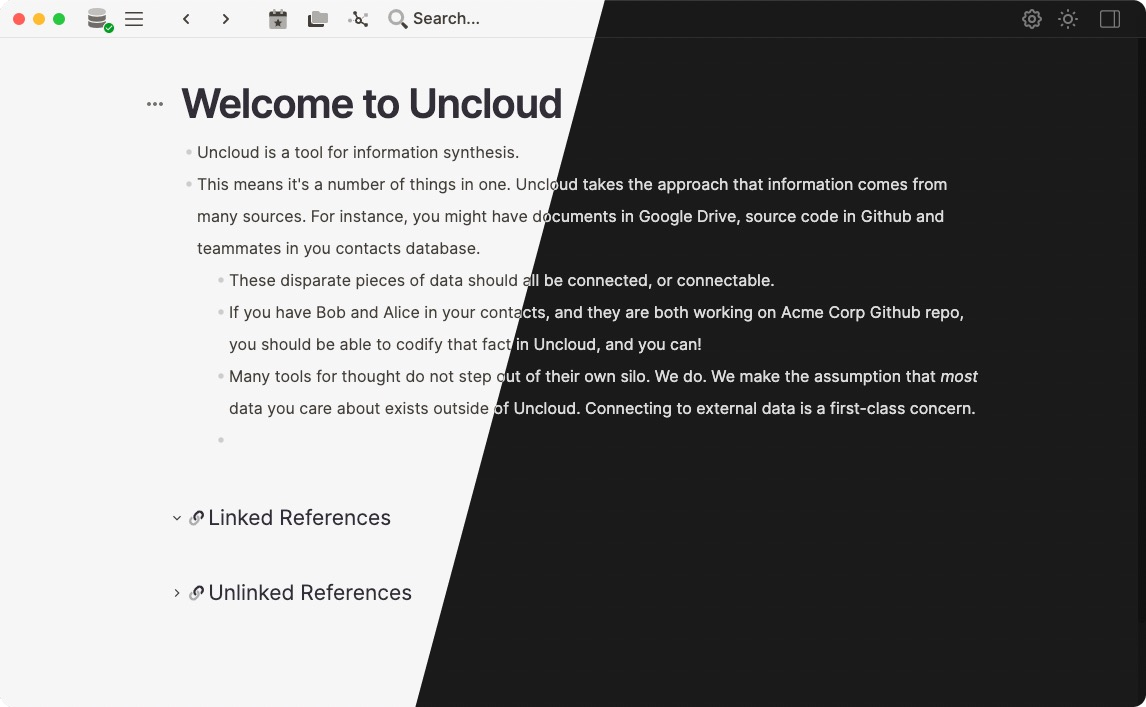This screenshot has height=707, width=1146.
Task: Click the Welcome to Uncloud title
Action: coord(371,103)
